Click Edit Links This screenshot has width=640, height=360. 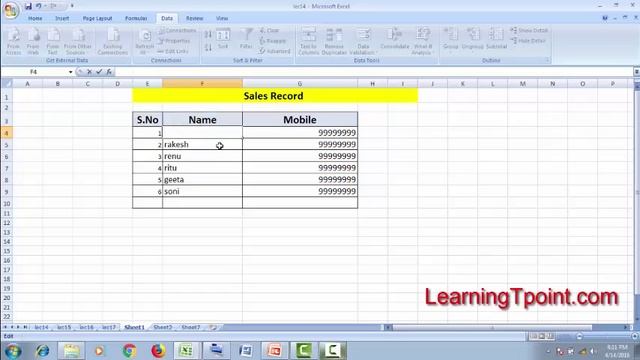(x=173, y=51)
